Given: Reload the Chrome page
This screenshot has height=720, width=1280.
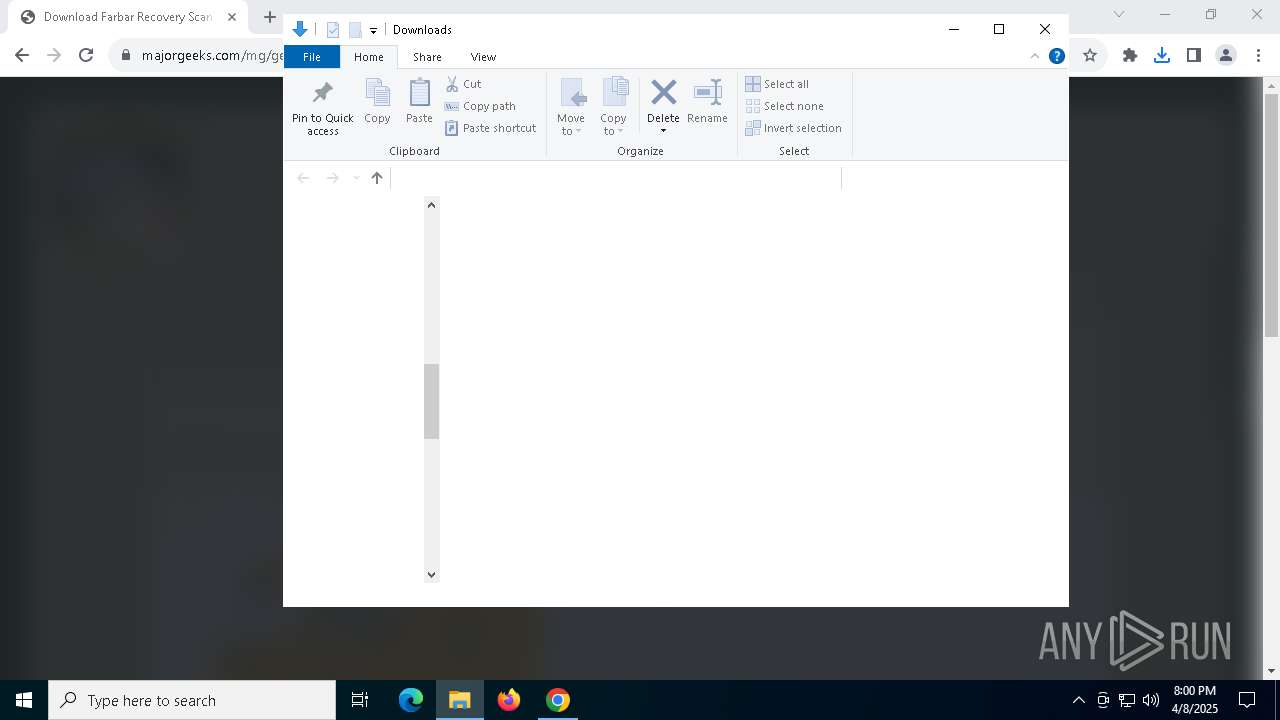Looking at the screenshot, I should [86, 56].
